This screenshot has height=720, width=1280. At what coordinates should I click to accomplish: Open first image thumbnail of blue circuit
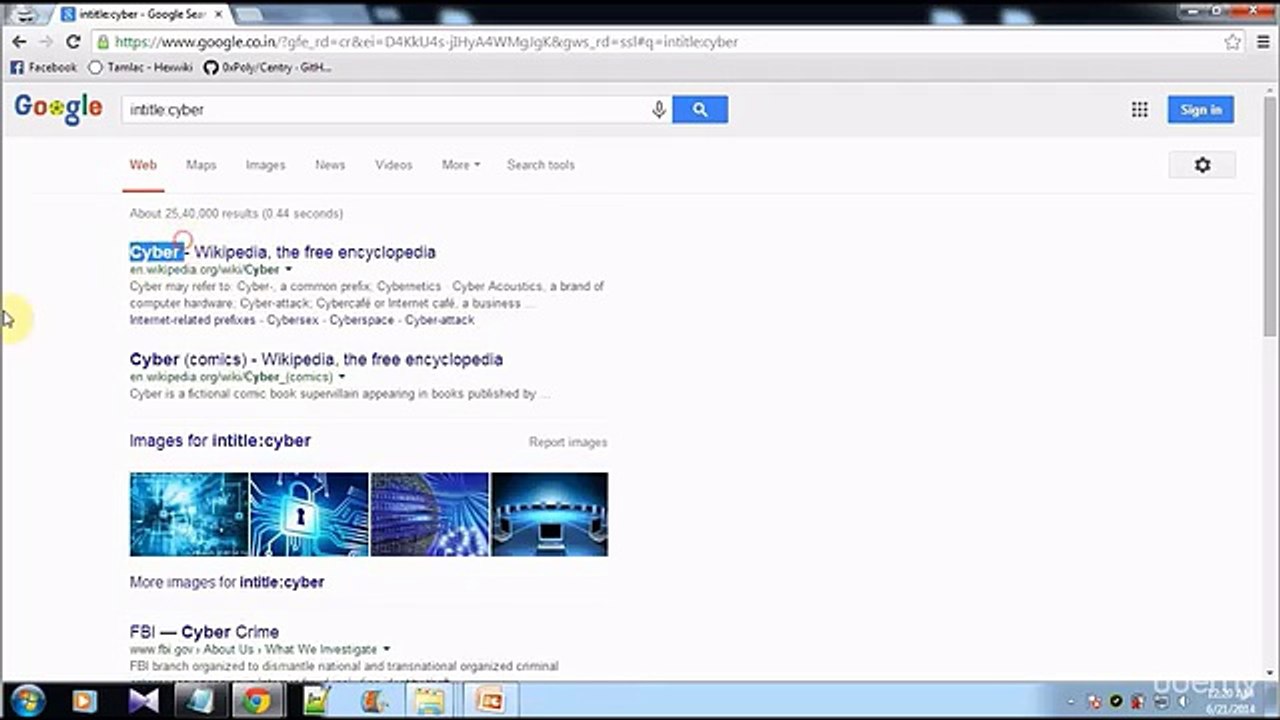click(x=189, y=514)
